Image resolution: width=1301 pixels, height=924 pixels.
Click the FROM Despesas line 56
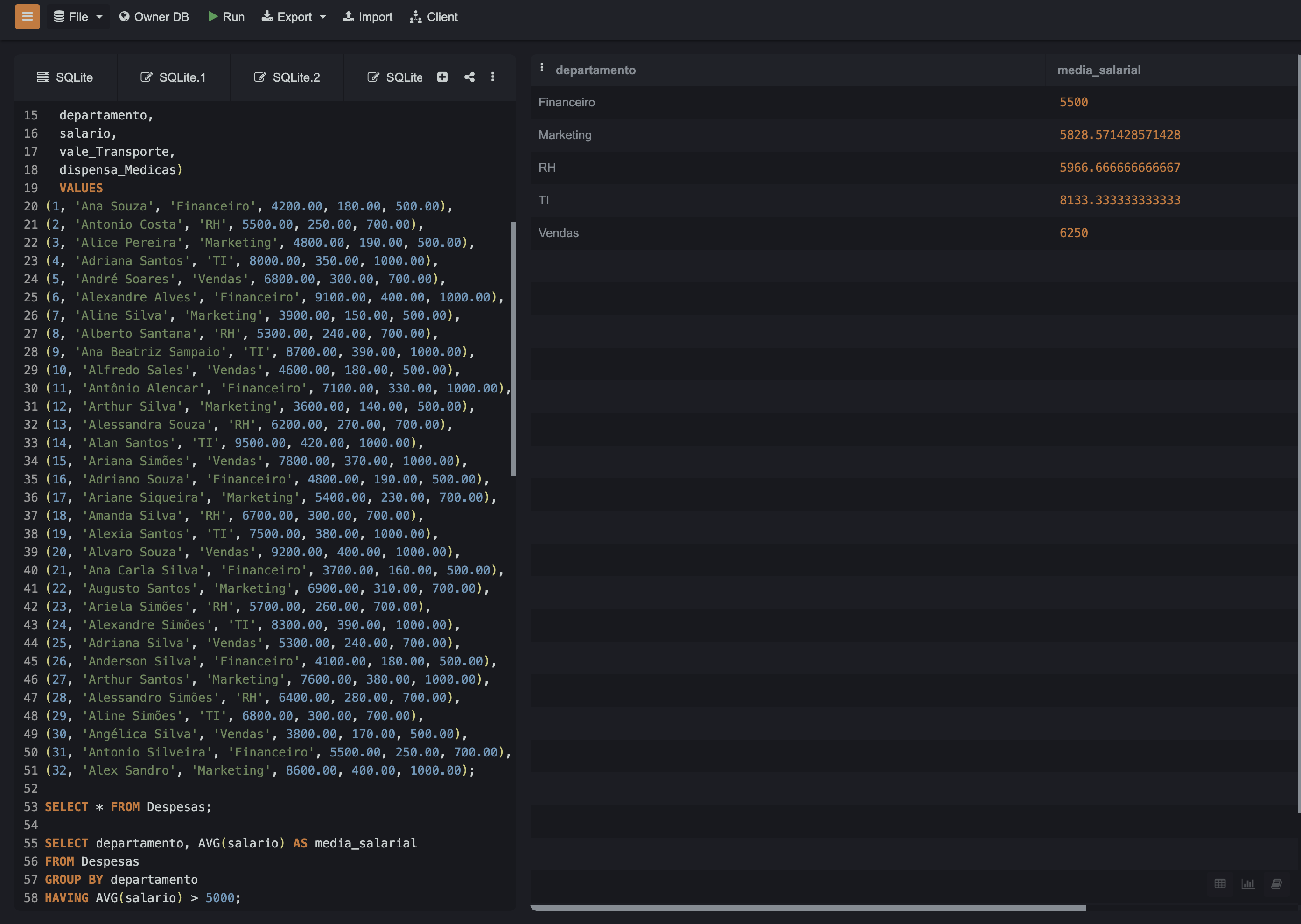[x=92, y=861]
